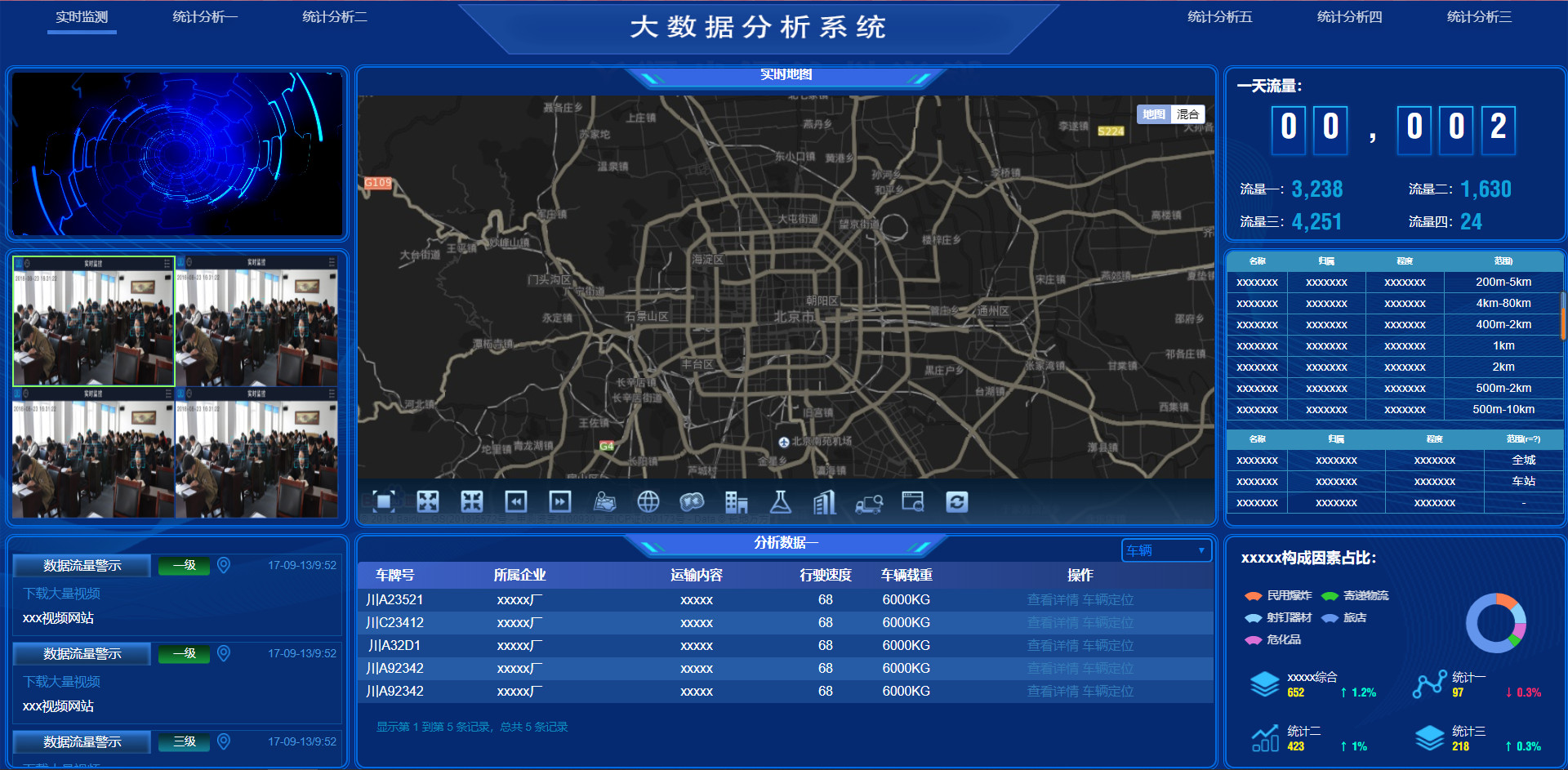Click 车辆定位 for plate 川A32D1
Screen dimensions: 1568x770
[1108, 645]
